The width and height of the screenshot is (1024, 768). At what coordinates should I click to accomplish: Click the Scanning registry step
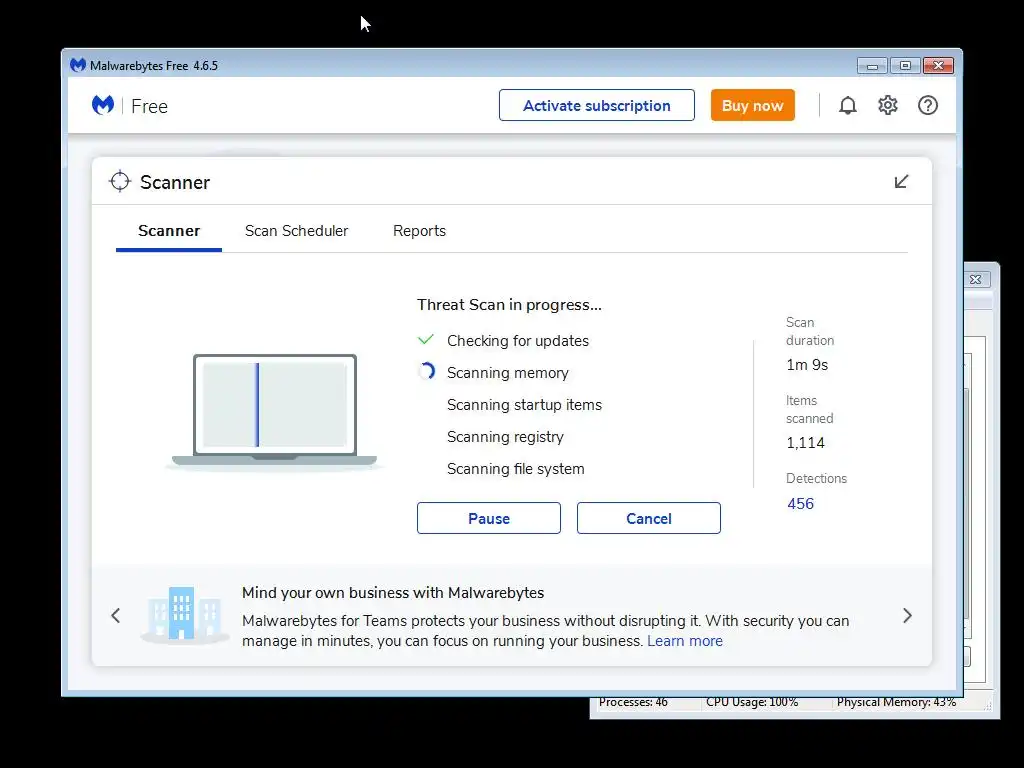click(x=505, y=437)
